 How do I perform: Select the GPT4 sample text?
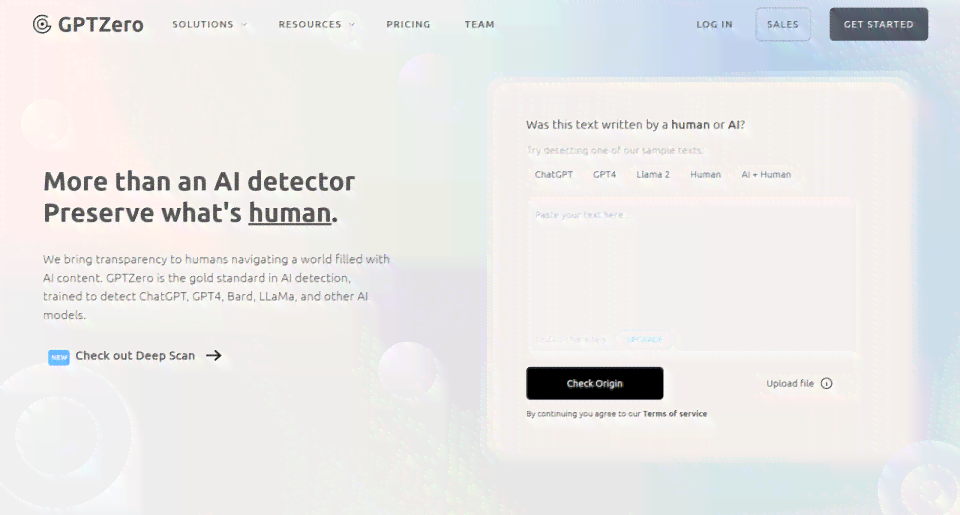pyautogui.click(x=604, y=175)
